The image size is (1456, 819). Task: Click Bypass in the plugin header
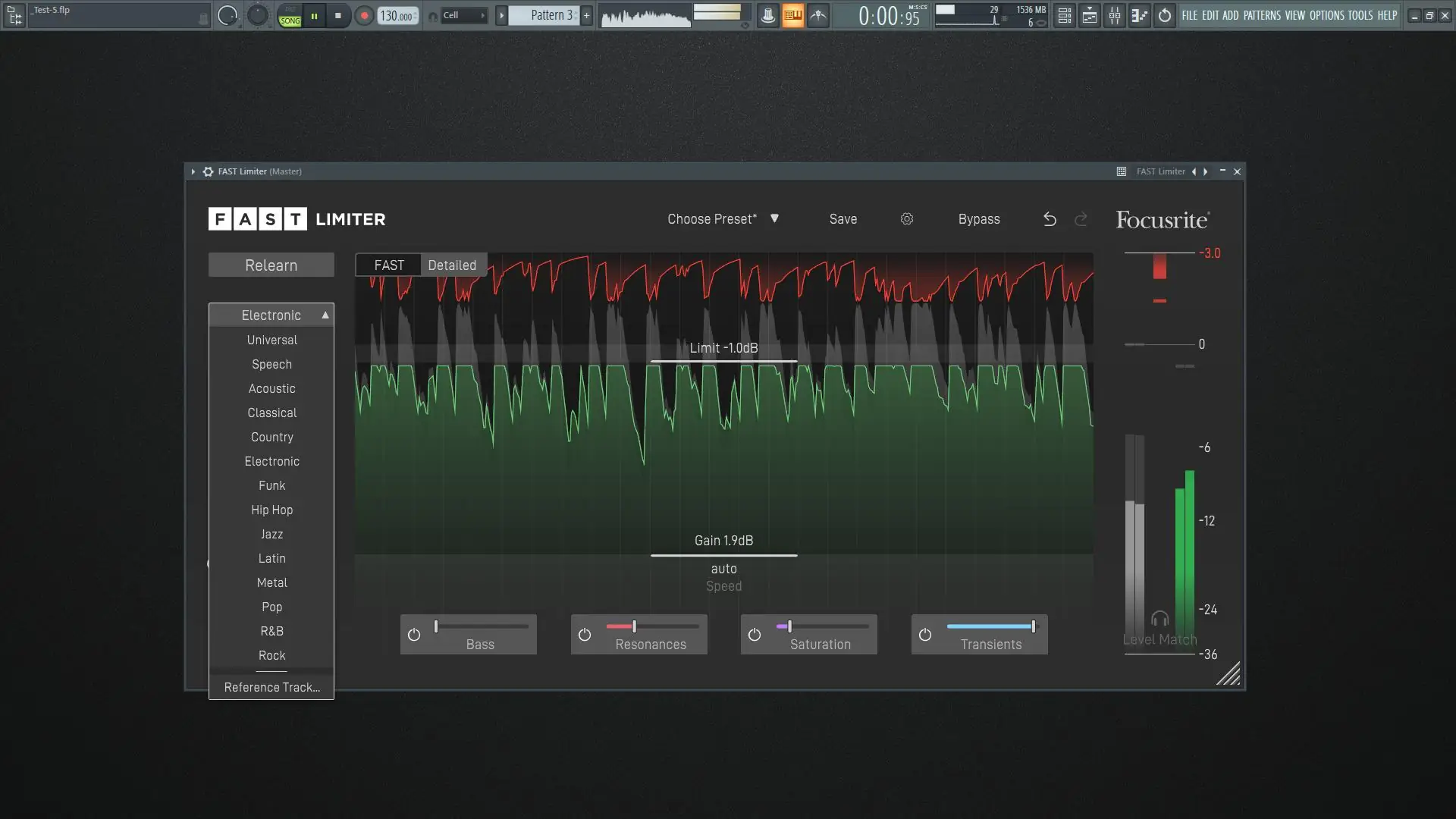point(978,219)
